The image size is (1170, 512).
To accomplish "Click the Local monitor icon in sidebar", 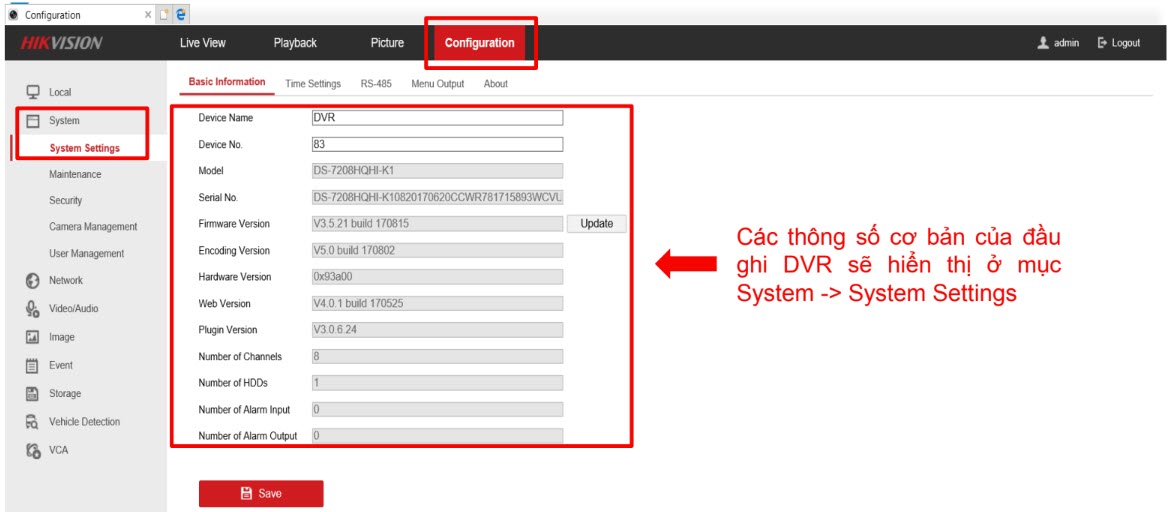I will [x=32, y=92].
